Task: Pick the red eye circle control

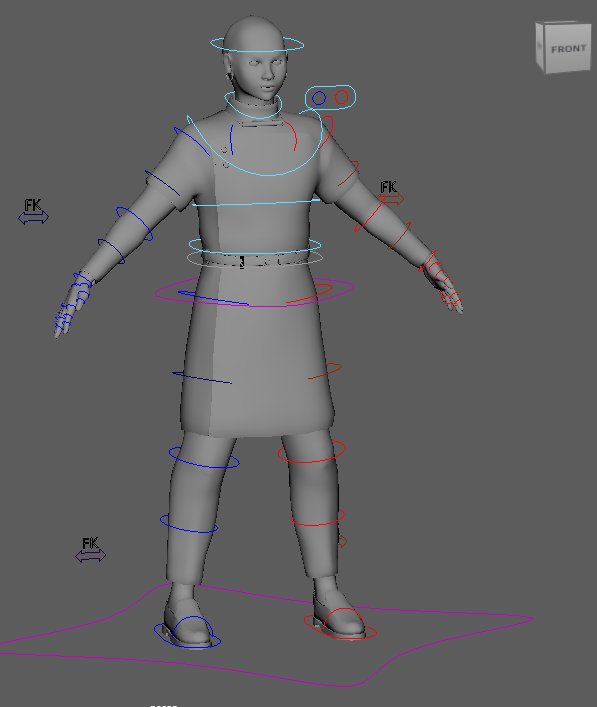Action: click(342, 97)
